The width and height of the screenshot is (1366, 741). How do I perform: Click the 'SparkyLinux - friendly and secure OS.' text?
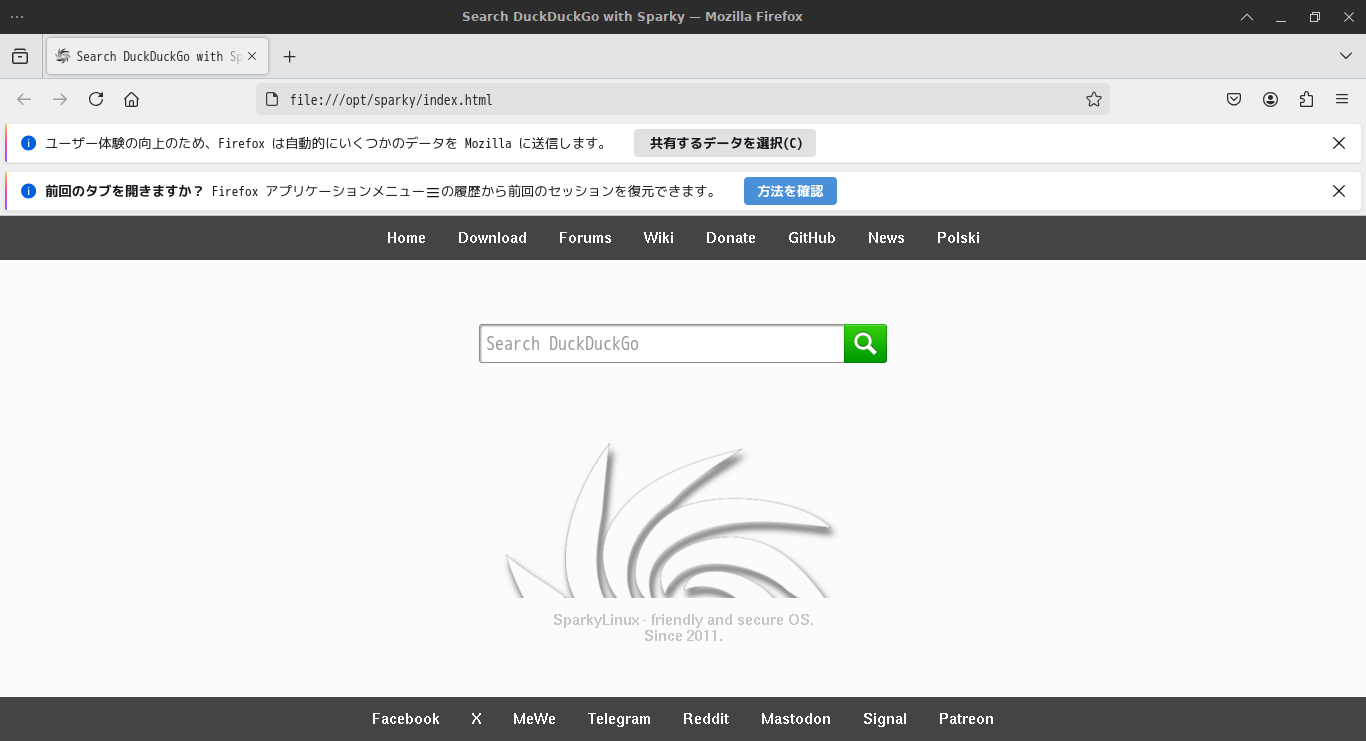click(683, 620)
